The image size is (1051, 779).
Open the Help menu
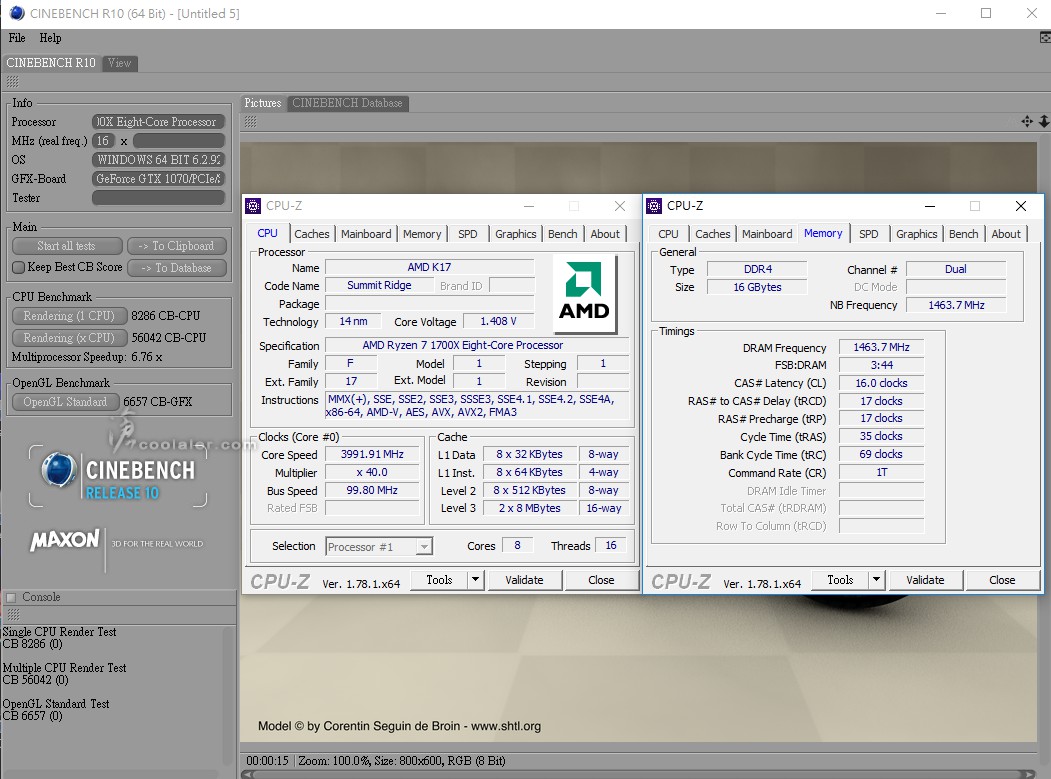50,38
